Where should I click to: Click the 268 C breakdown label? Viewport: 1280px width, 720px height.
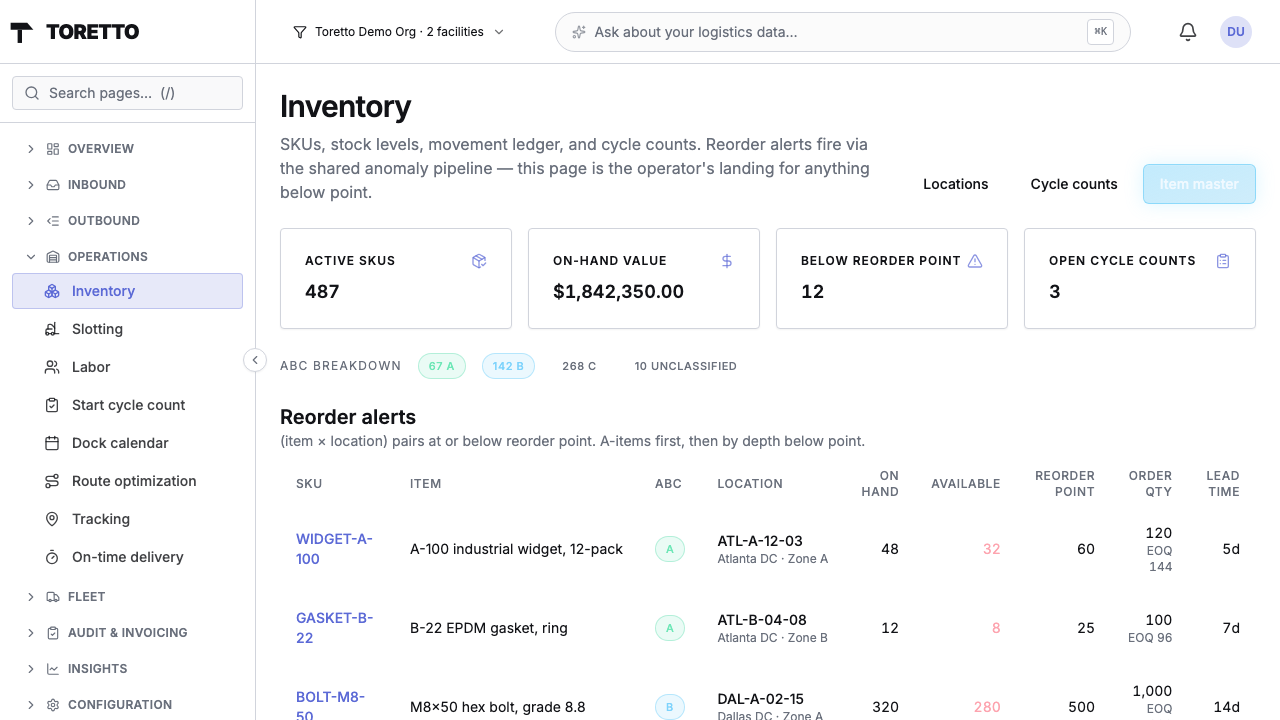coord(579,366)
